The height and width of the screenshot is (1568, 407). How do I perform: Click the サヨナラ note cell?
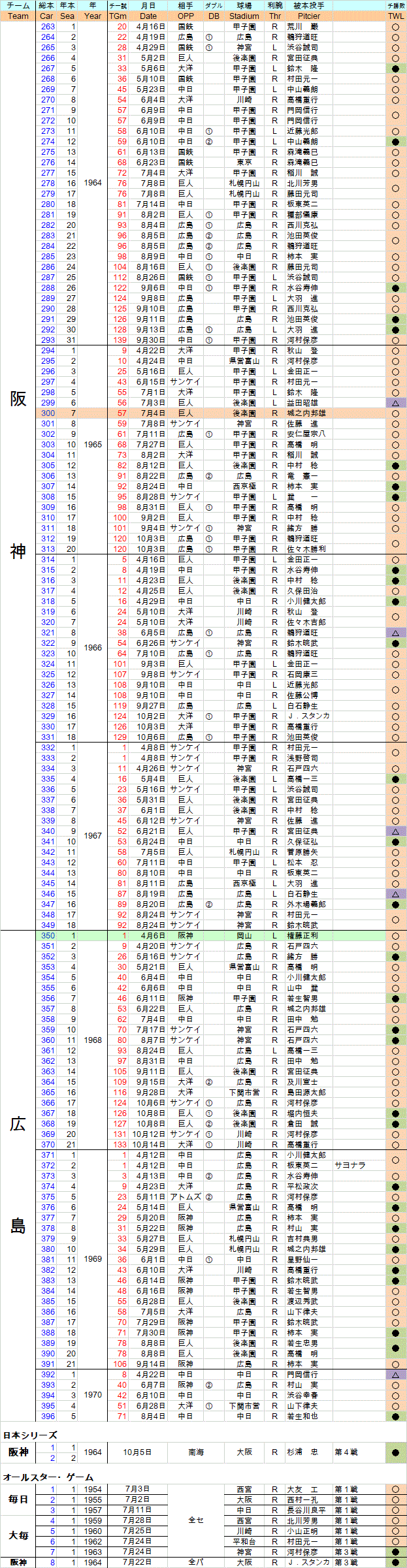(350, 1166)
